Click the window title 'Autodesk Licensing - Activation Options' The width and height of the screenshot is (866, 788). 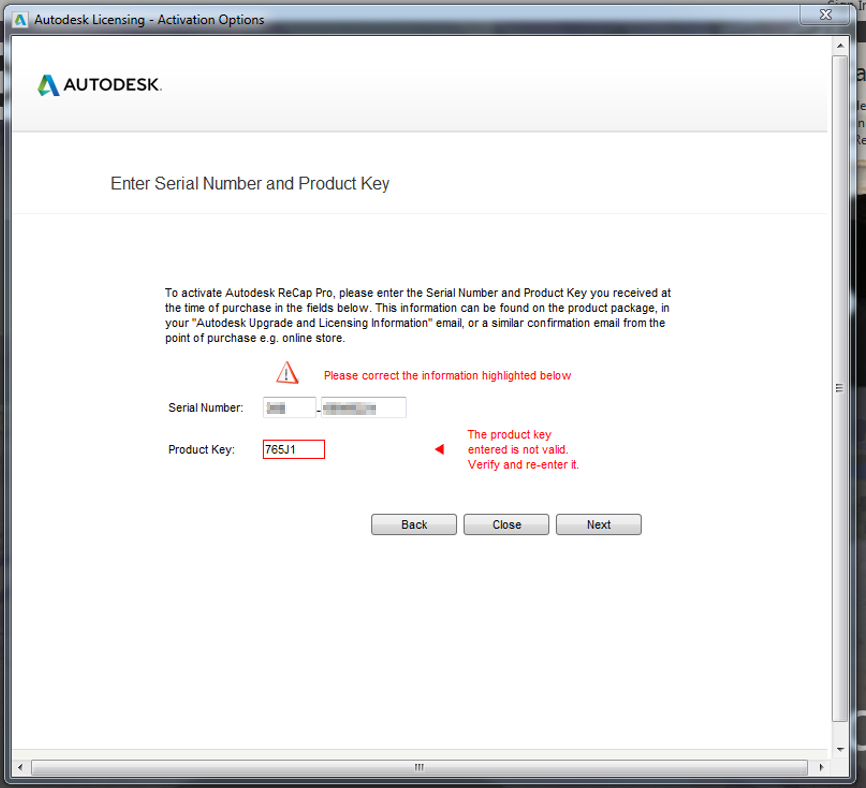(x=149, y=20)
